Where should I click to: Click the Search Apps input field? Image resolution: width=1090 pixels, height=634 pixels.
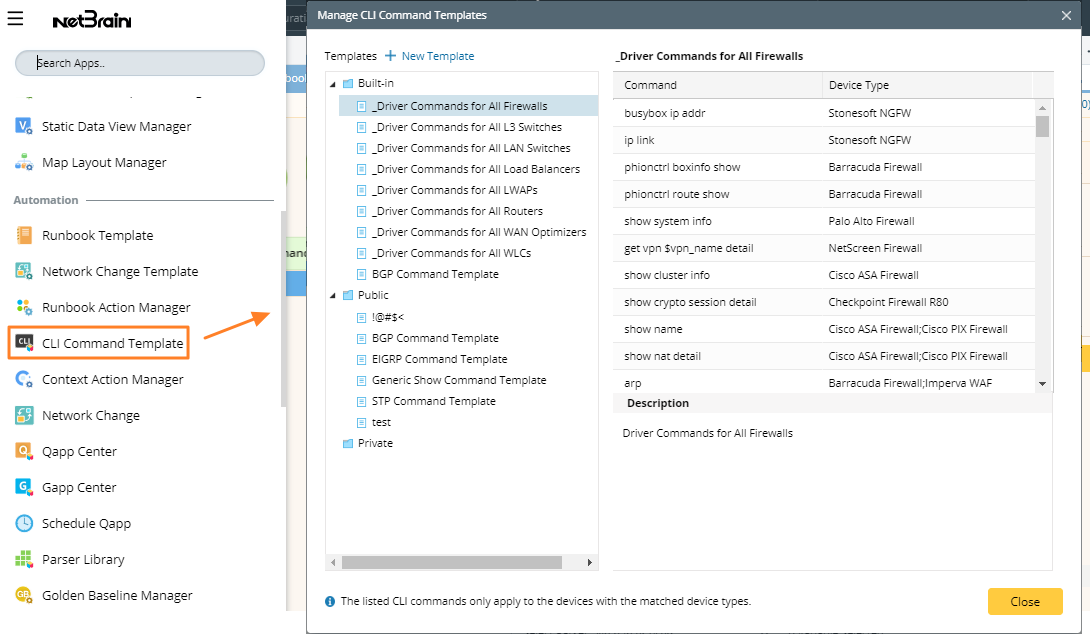coord(140,63)
